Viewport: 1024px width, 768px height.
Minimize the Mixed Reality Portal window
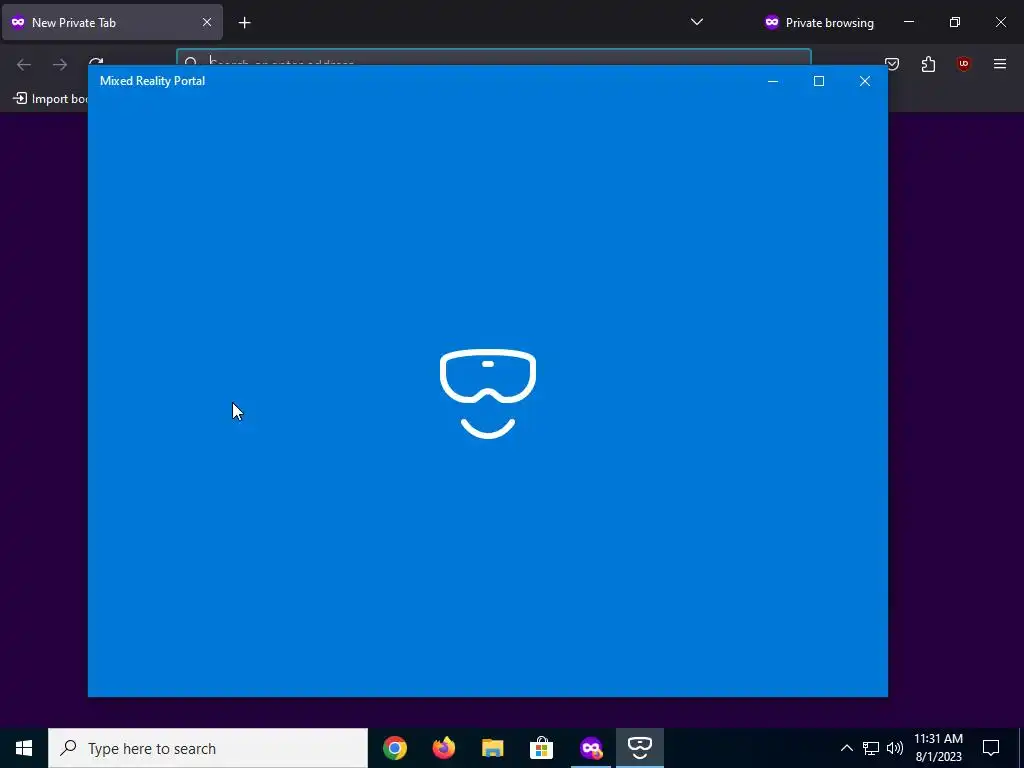click(x=773, y=81)
